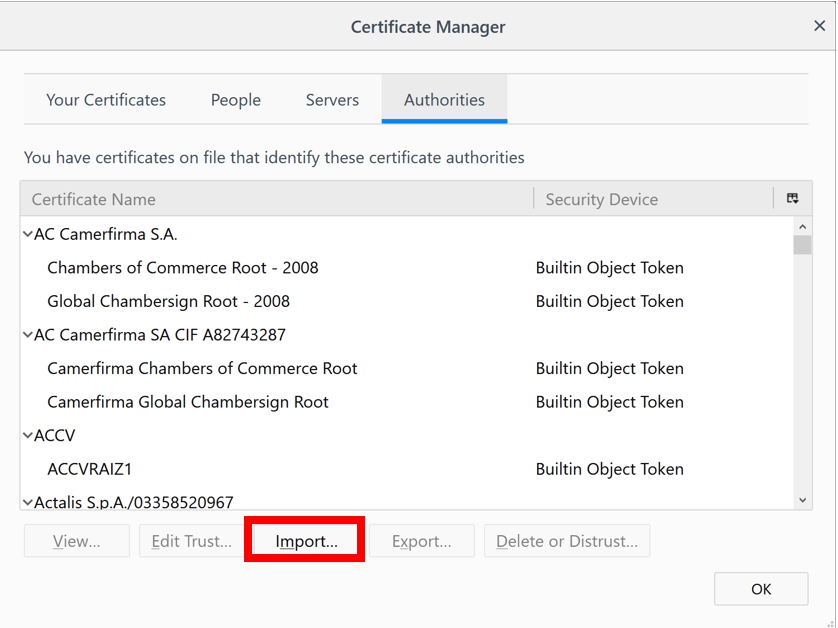This screenshot has width=838, height=628.
Task: Collapse the AC Camerfirma SA CIF A82743287 group
Action: click(27, 335)
